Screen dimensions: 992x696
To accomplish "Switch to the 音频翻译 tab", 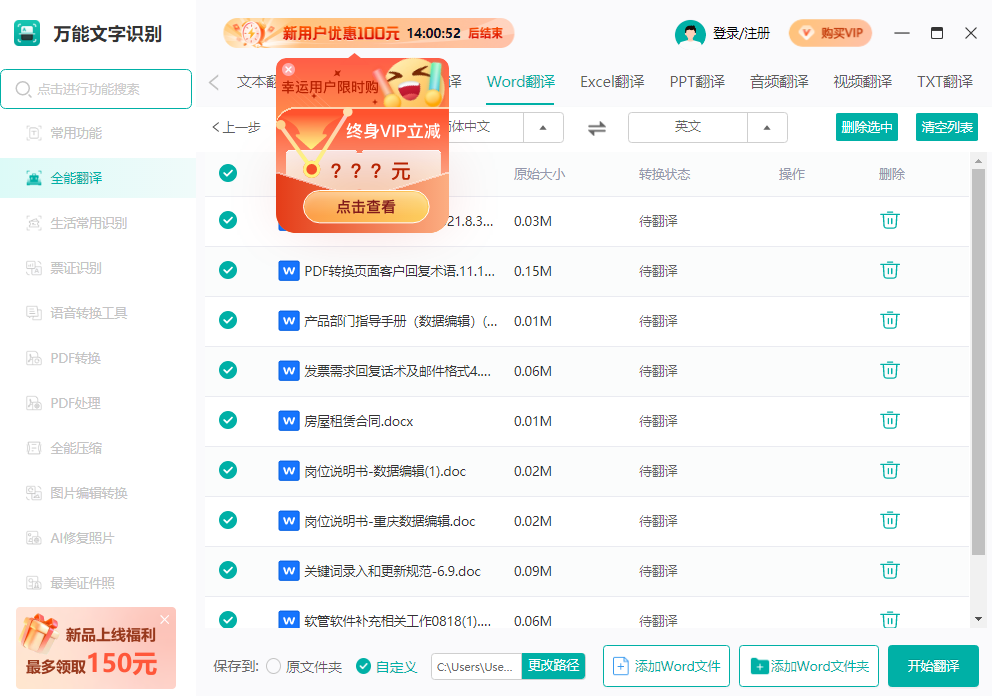I will coord(779,82).
